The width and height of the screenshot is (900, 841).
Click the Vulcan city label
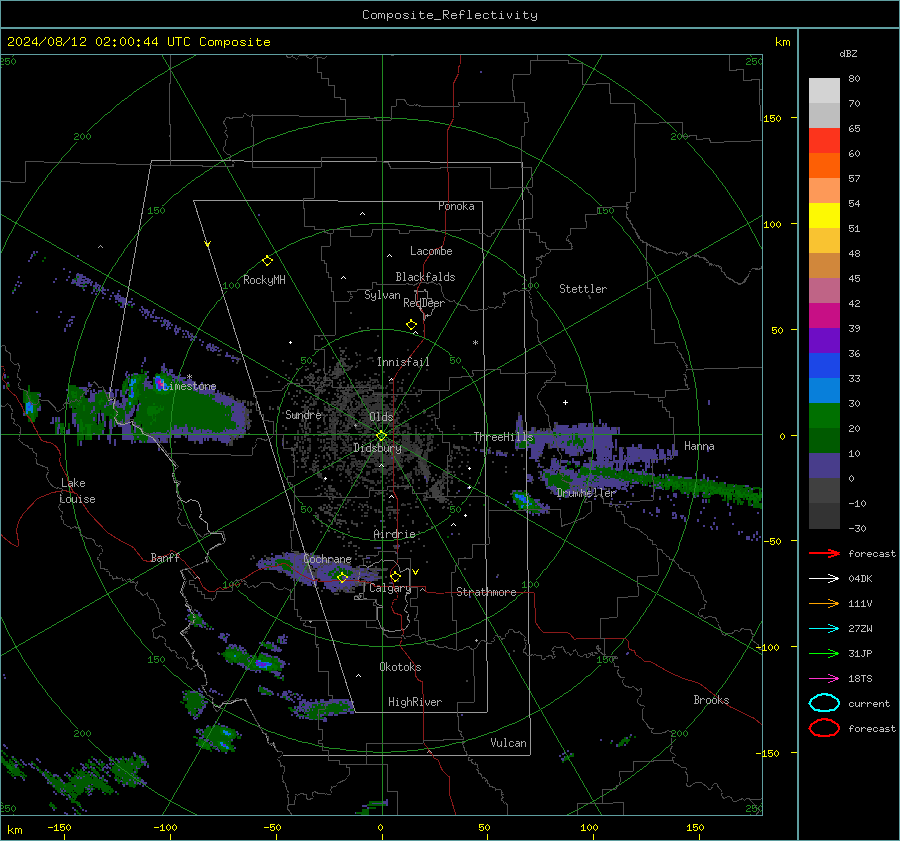coord(508,743)
